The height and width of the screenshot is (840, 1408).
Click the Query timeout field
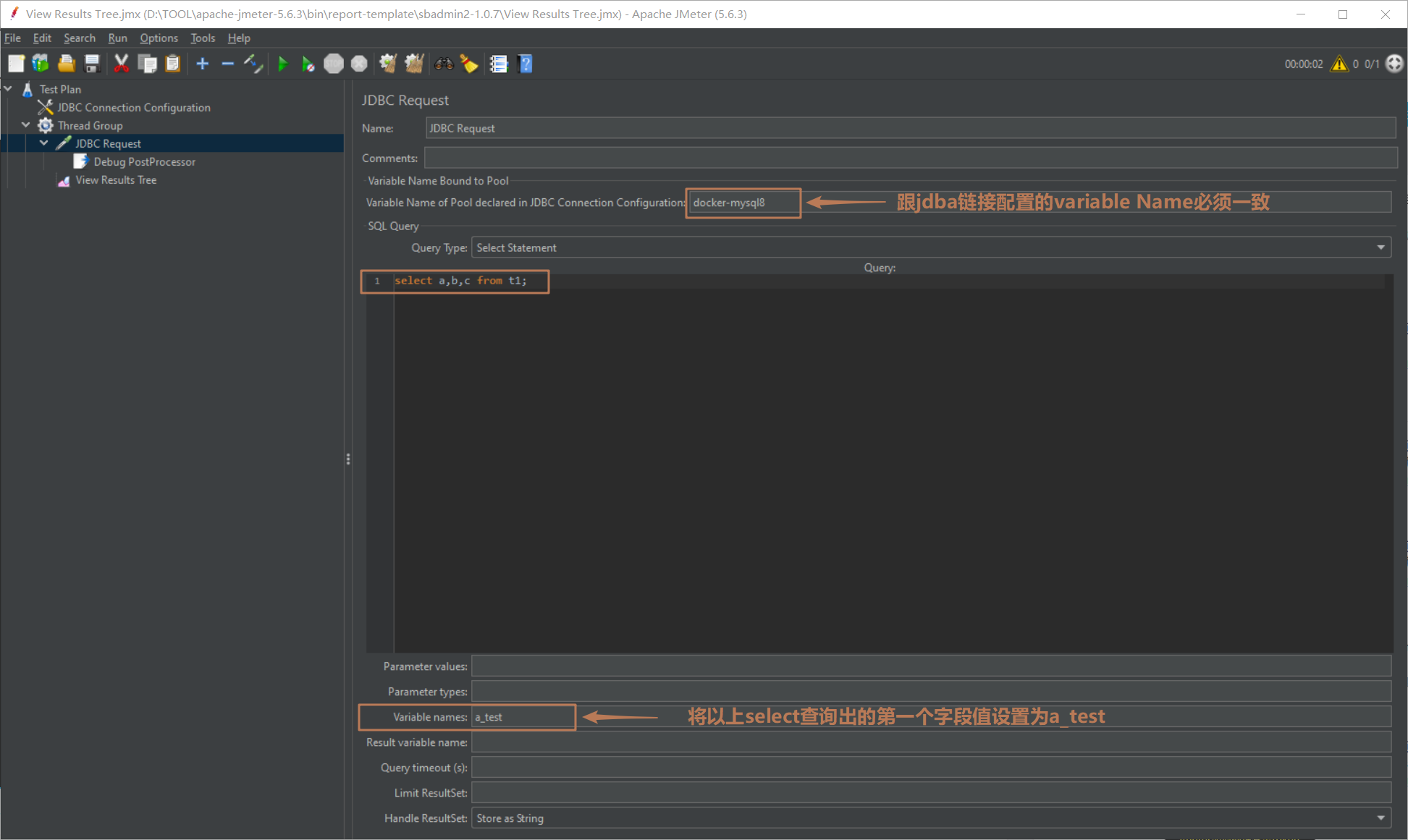[x=931, y=768]
